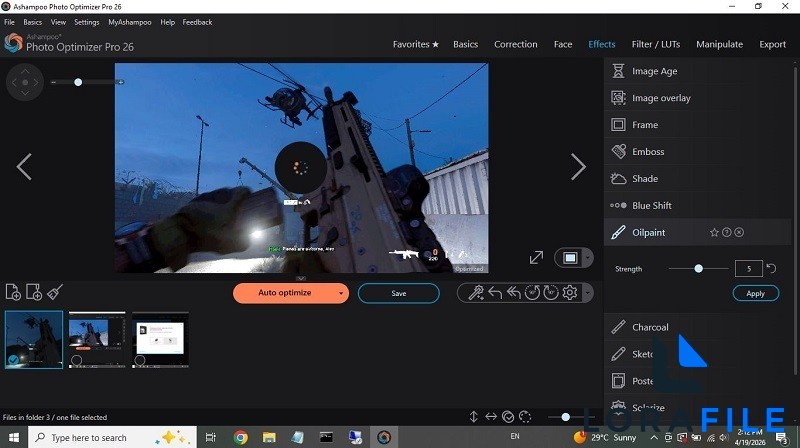Screen dimensions: 800x448
Task: Click the pan navigation wheel
Action: [x=25, y=82]
